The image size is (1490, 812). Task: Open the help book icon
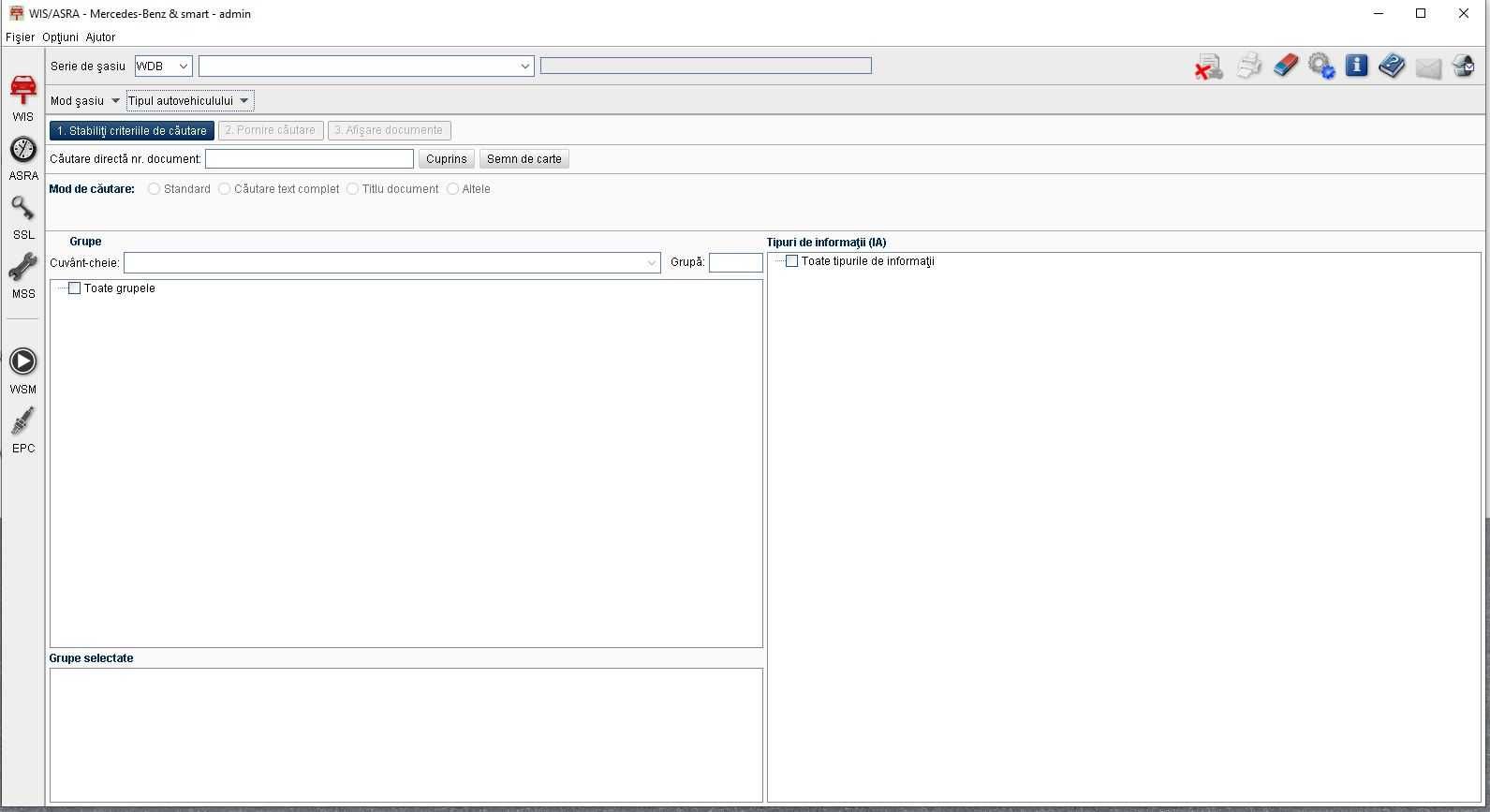tap(1392, 65)
